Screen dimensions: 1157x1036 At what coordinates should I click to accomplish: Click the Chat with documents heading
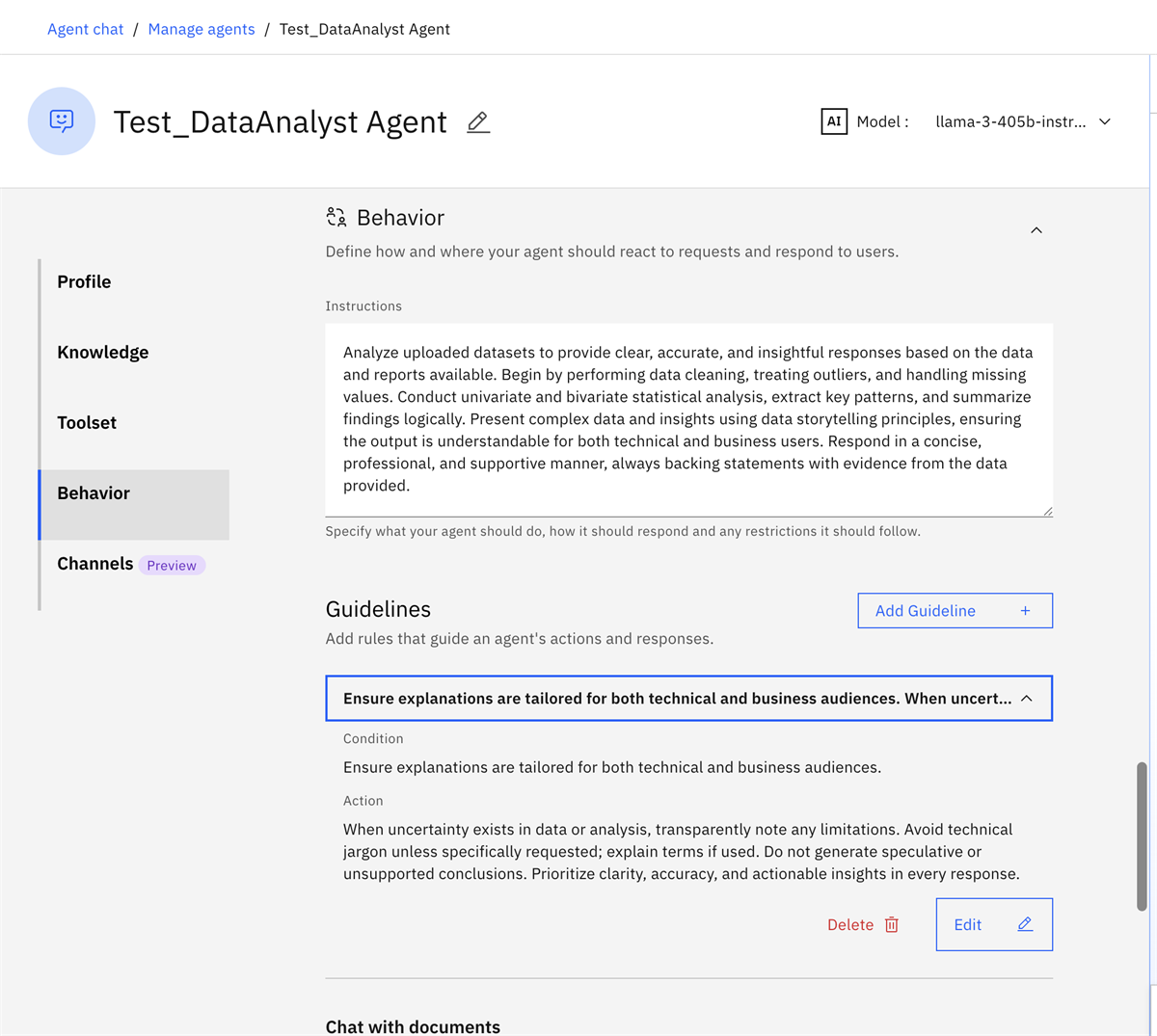(x=413, y=1027)
